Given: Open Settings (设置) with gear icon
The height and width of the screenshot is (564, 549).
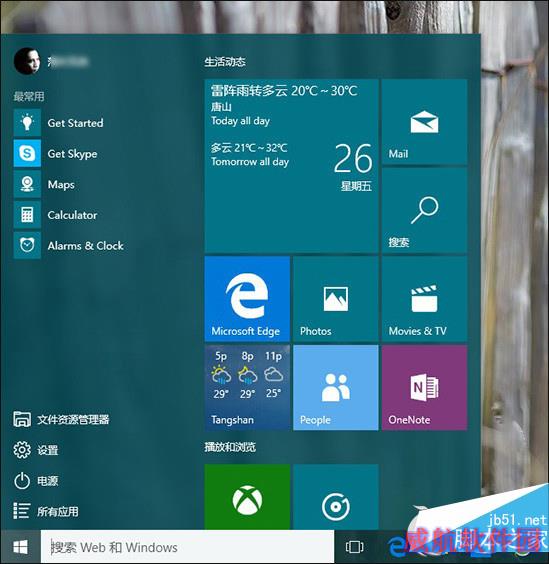Looking at the screenshot, I should 36,450.
